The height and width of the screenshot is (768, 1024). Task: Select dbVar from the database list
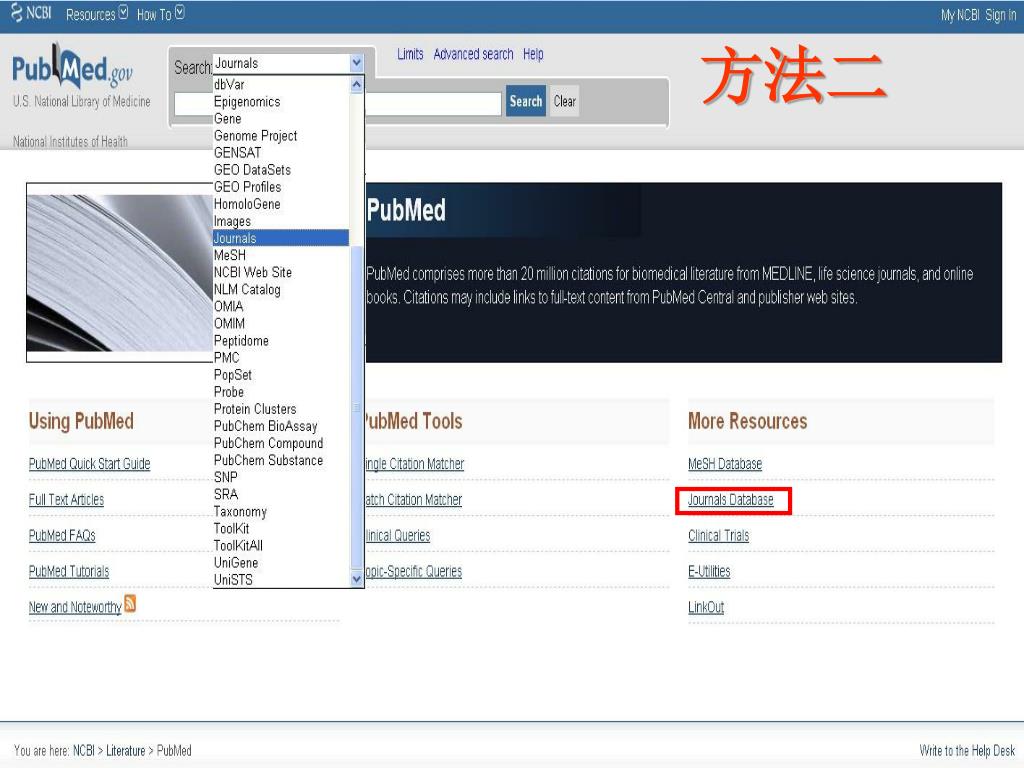(281, 84)
